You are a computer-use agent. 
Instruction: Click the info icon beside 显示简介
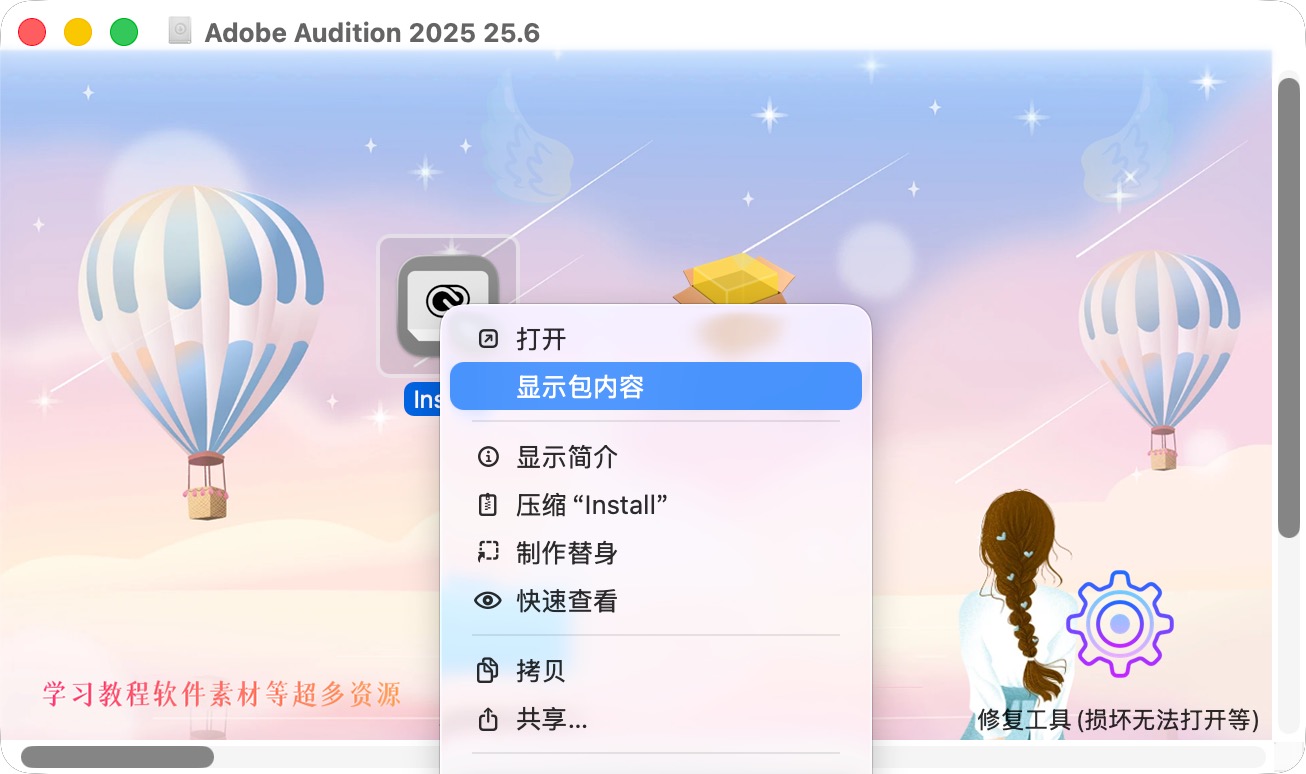[x=488, y=457]
